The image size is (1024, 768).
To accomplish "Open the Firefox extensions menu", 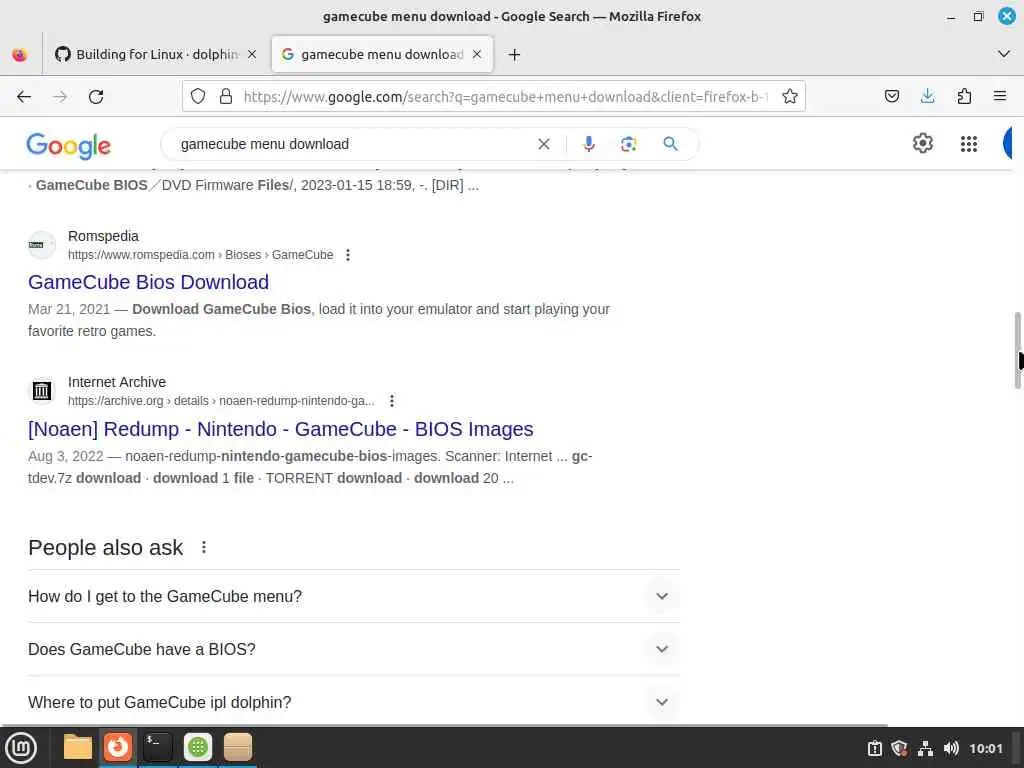I will coord(964,97).
